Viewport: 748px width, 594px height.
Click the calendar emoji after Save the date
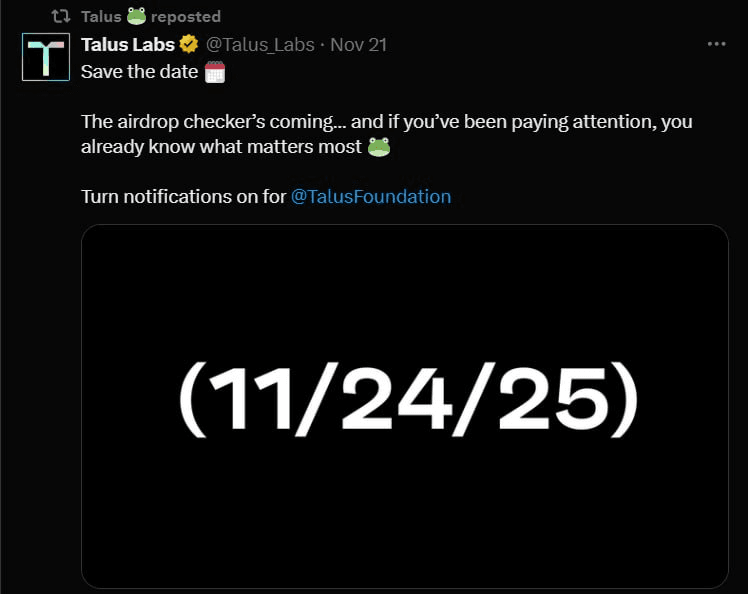[215, 71]
